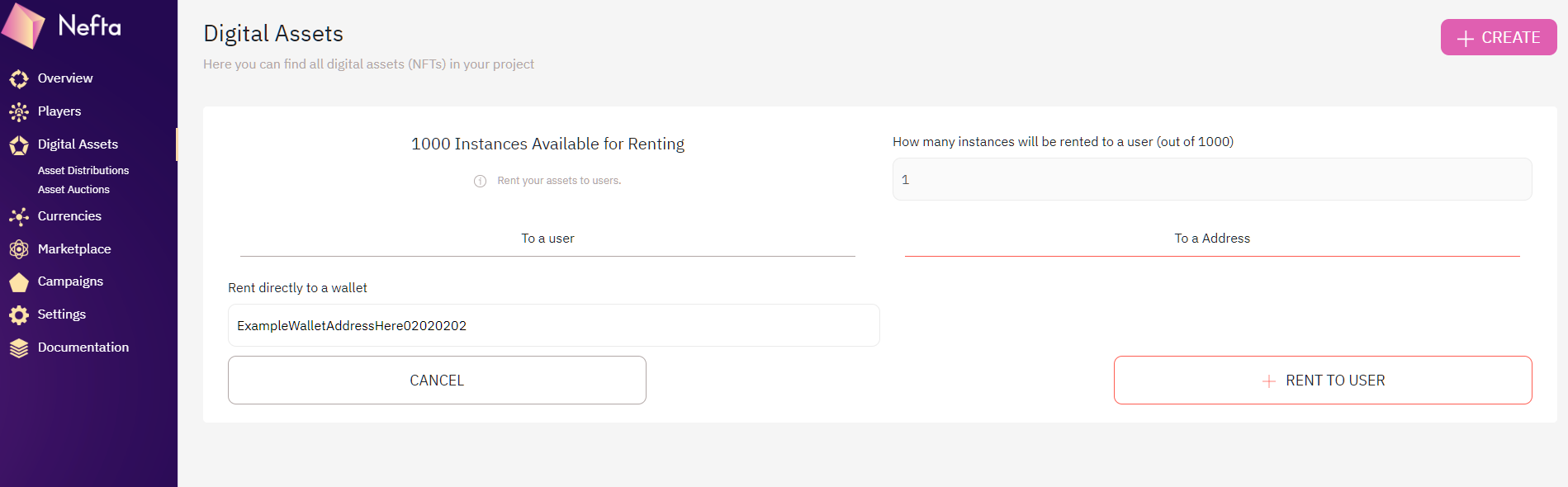Open Documentation from the sidebar
Image resolution: width=1568 pixels, height=487 pixels.
coord(83,348)
